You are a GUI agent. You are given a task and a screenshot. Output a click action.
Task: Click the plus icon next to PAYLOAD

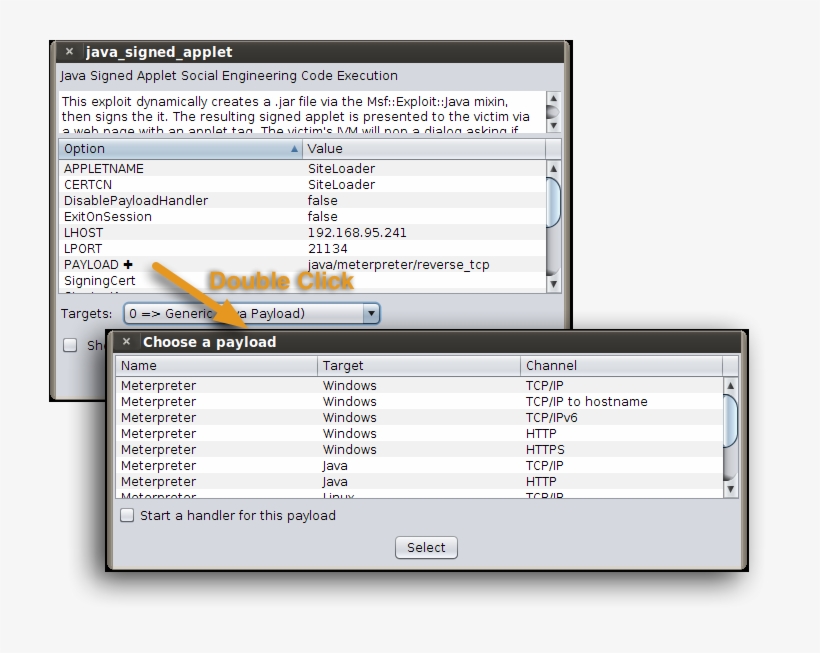(x=127, y=264)
